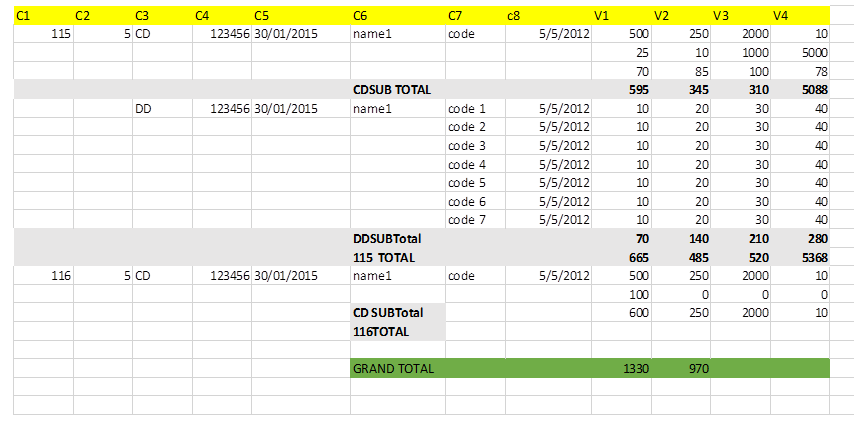Image resolution: width=854 pixels, height=421 pixels.
Task: Click name1 in the row starting with 115
Action: click(398, 34)
